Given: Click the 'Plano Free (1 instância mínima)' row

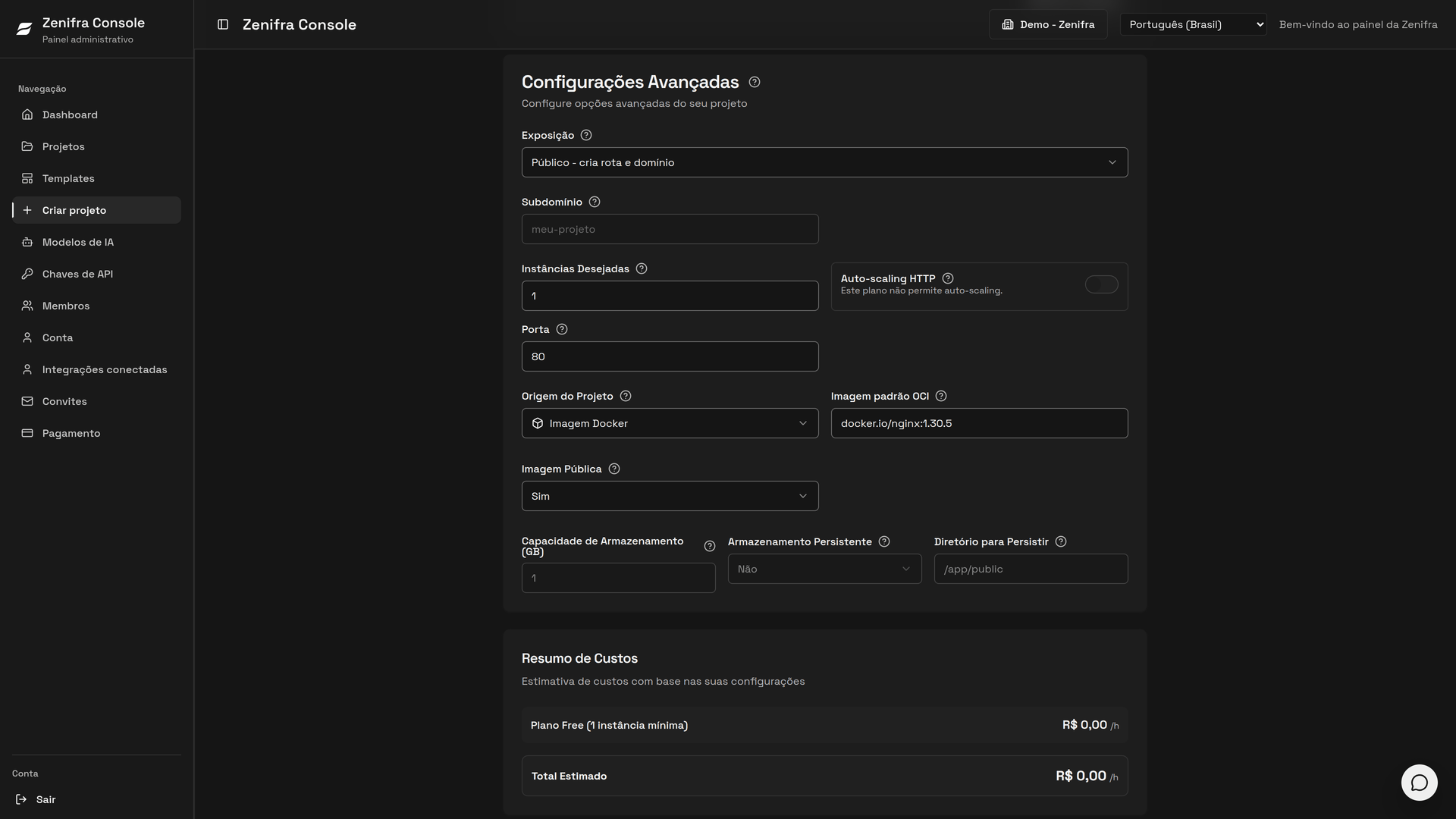Looking at the screenshot, I should click(x=825, y=725).
